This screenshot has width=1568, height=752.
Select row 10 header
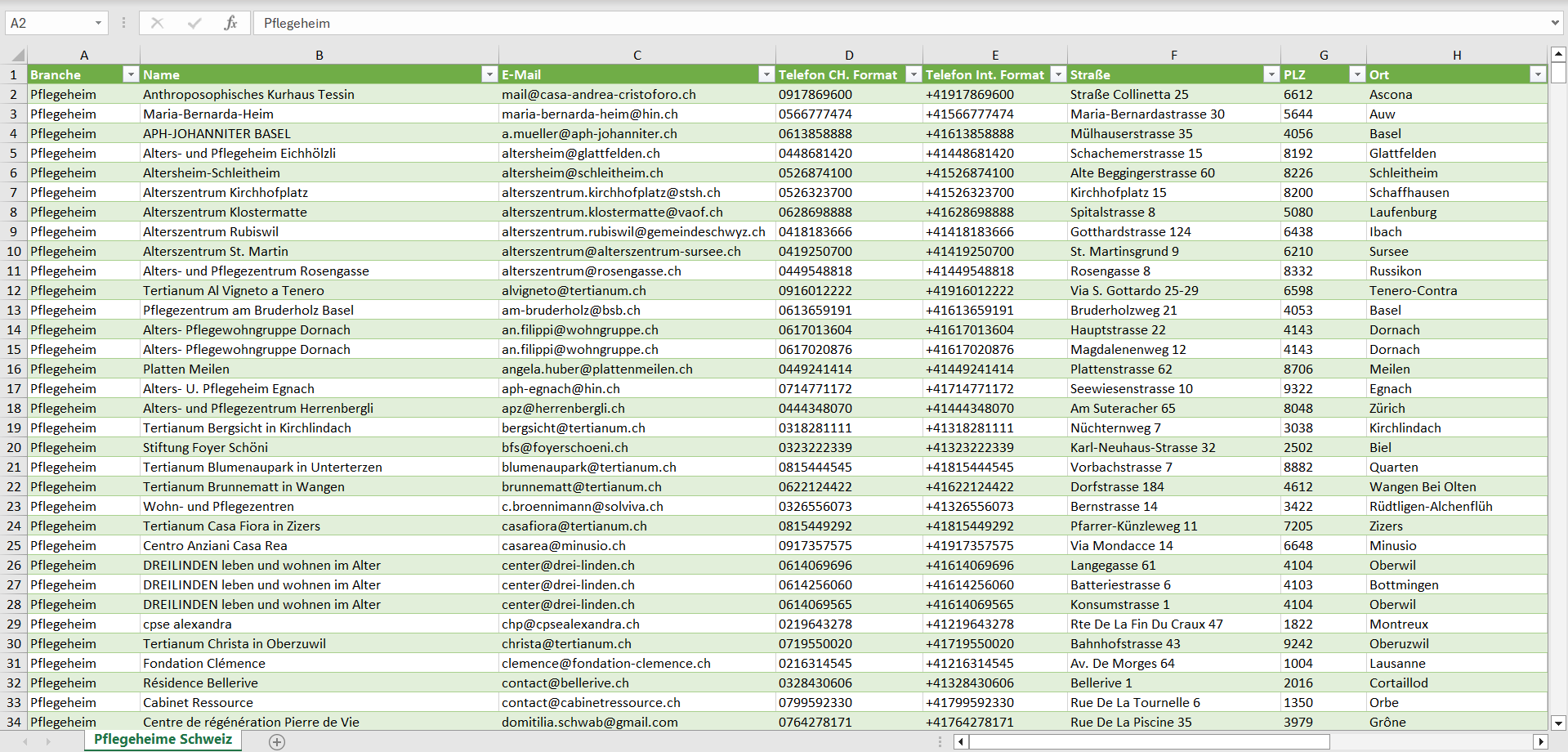pos(14,251)
